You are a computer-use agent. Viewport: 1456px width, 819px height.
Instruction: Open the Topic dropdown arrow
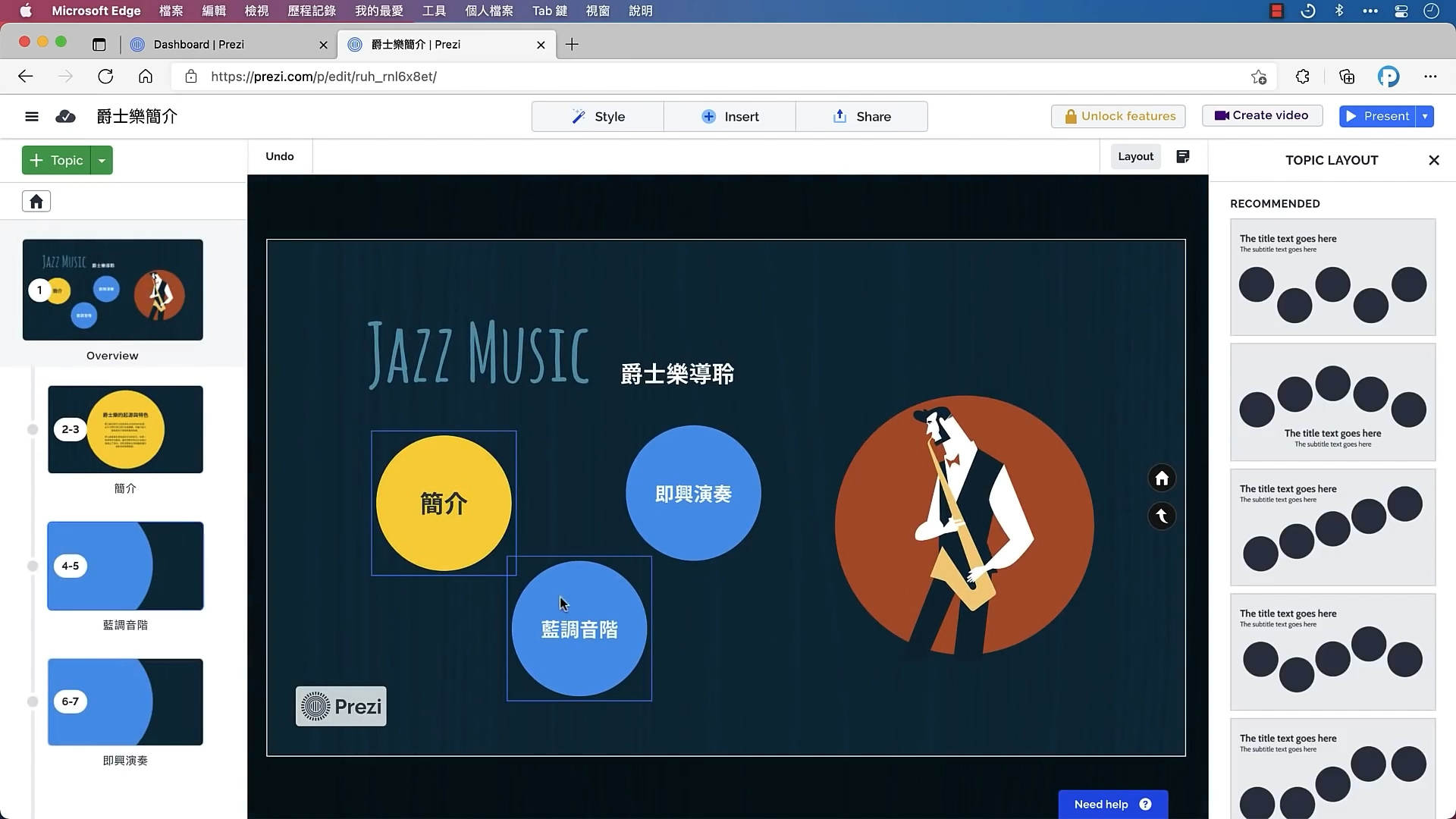[x=102, y=160]
